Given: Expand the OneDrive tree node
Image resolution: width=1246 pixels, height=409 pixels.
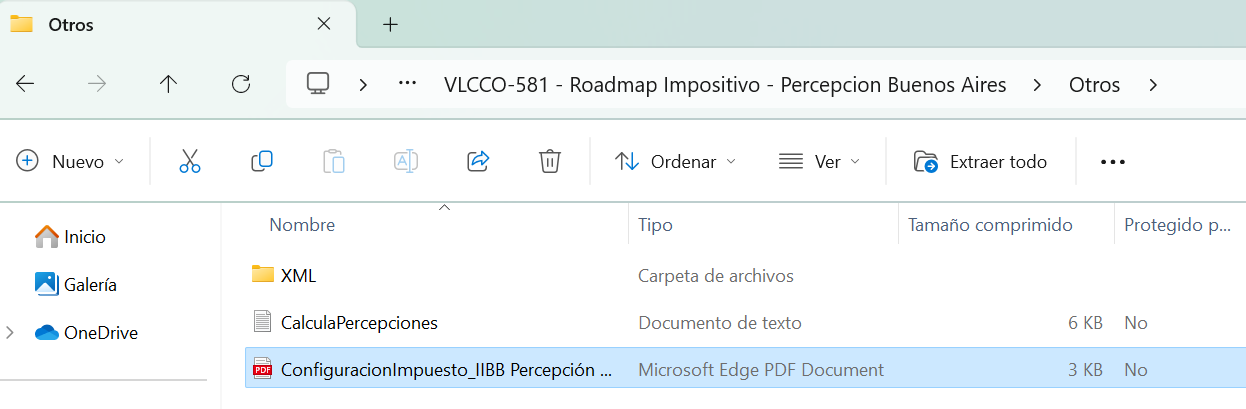Looking at the screenshot, I should point(10,333).
